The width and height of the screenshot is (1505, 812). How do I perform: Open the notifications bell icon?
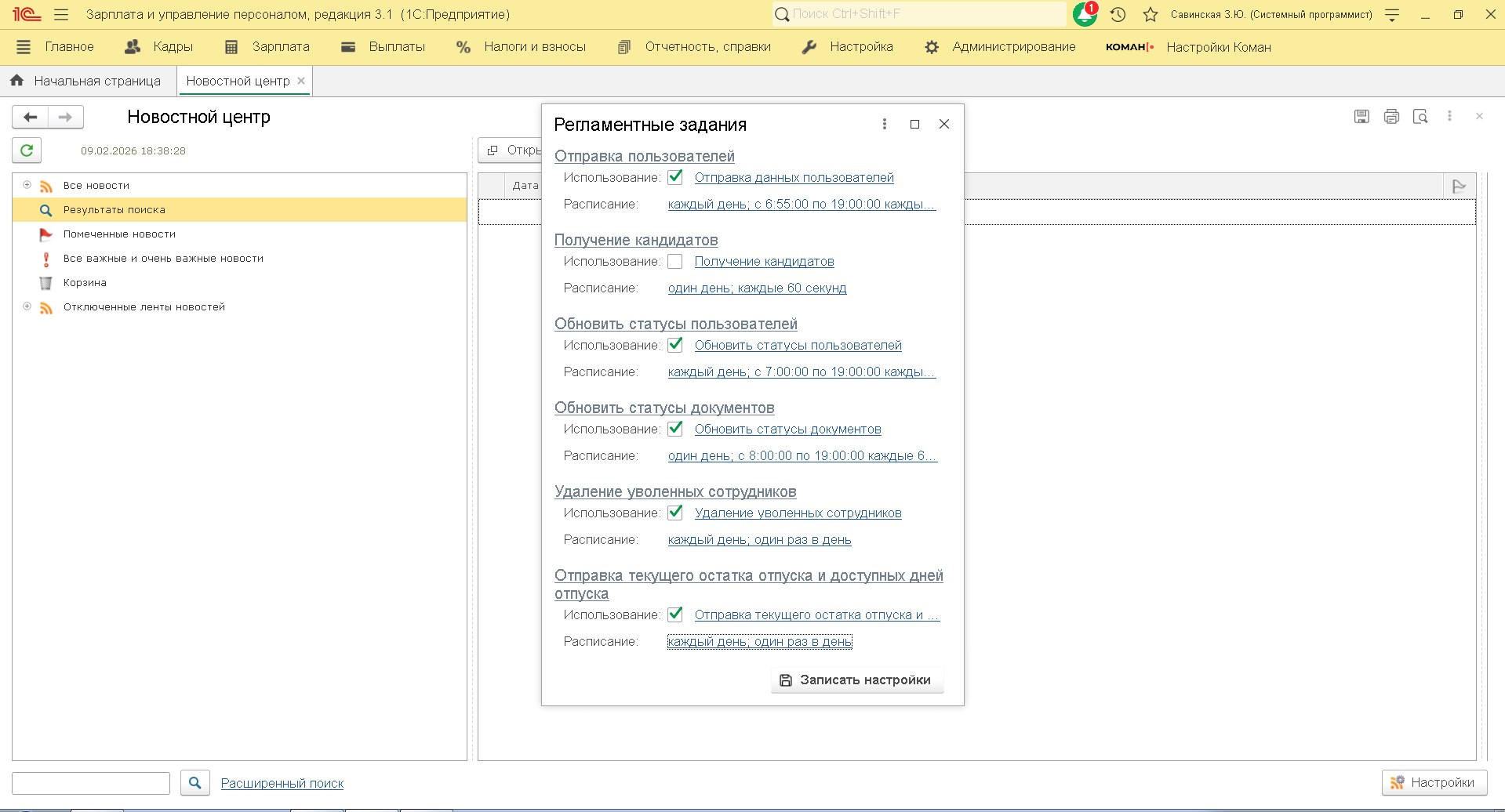tap(1085, 14)
